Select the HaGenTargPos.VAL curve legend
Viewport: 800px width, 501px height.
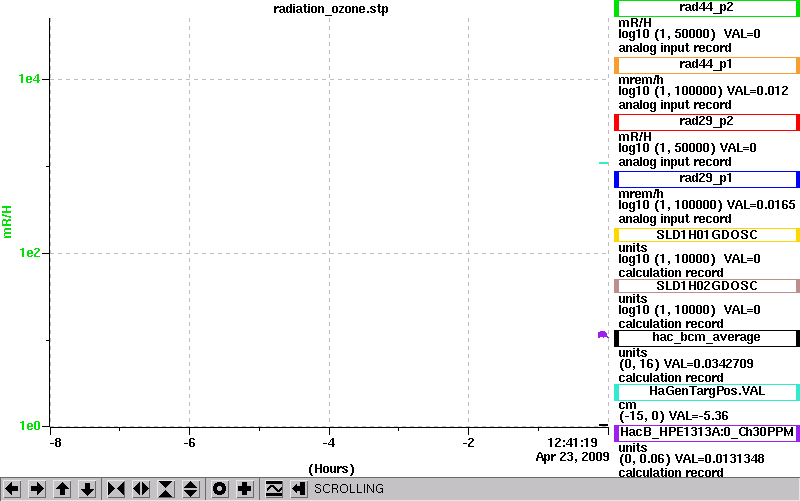tap(707, 392)
